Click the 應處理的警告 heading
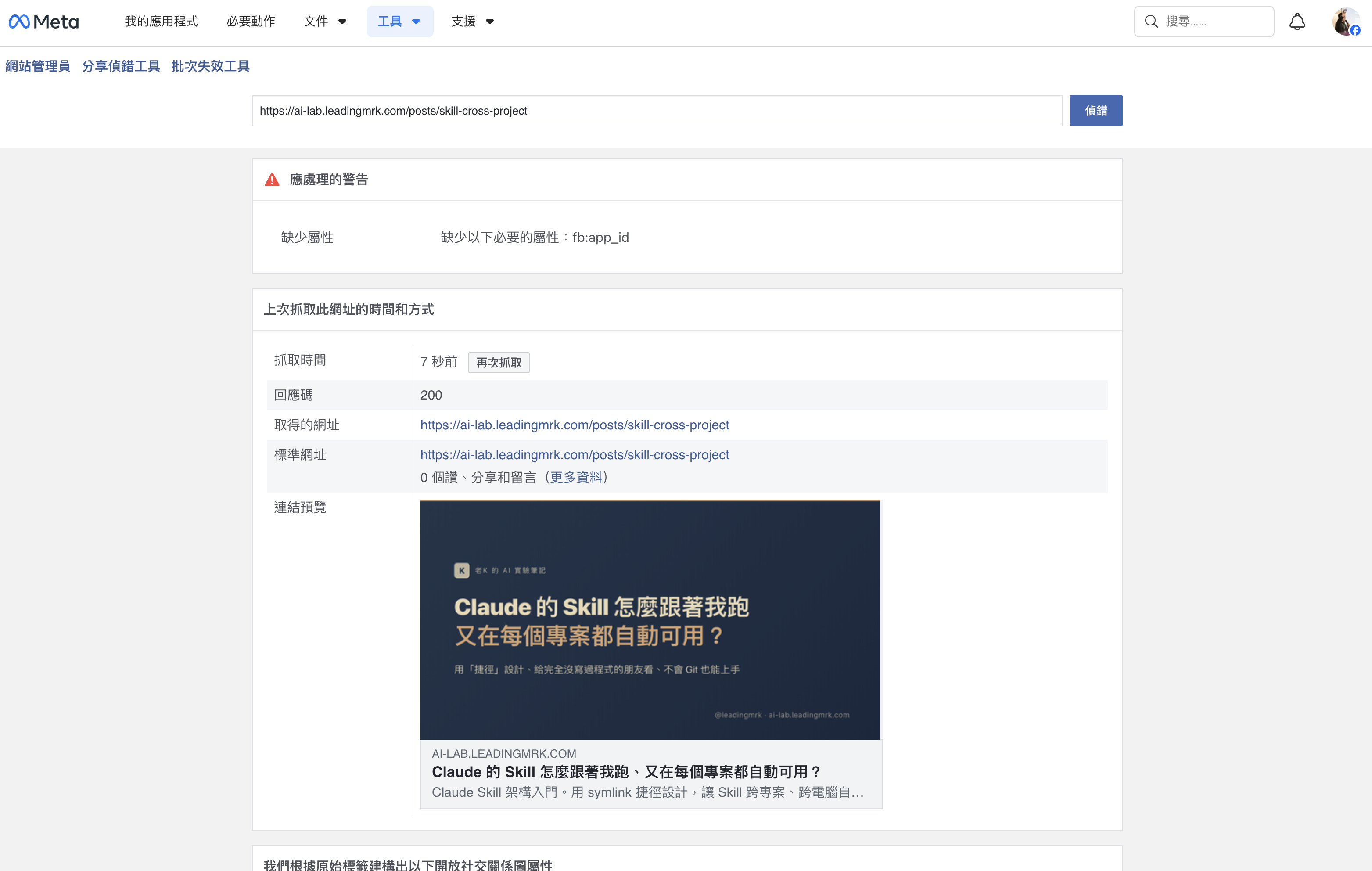Image resolution: width=1372 pixels, height=871 pixels. pyautogui.click(x=329, y=180)
